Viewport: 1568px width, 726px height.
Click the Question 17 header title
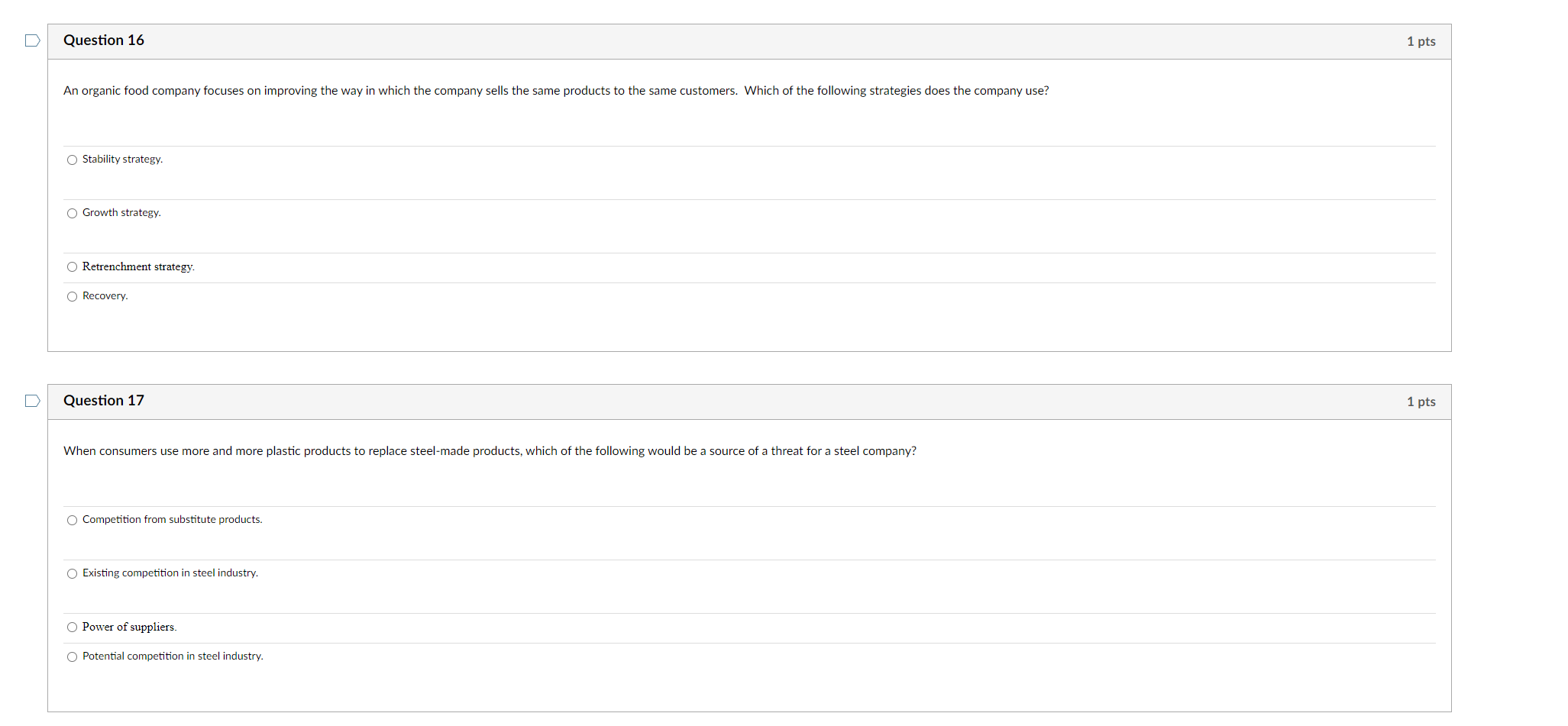104,401
